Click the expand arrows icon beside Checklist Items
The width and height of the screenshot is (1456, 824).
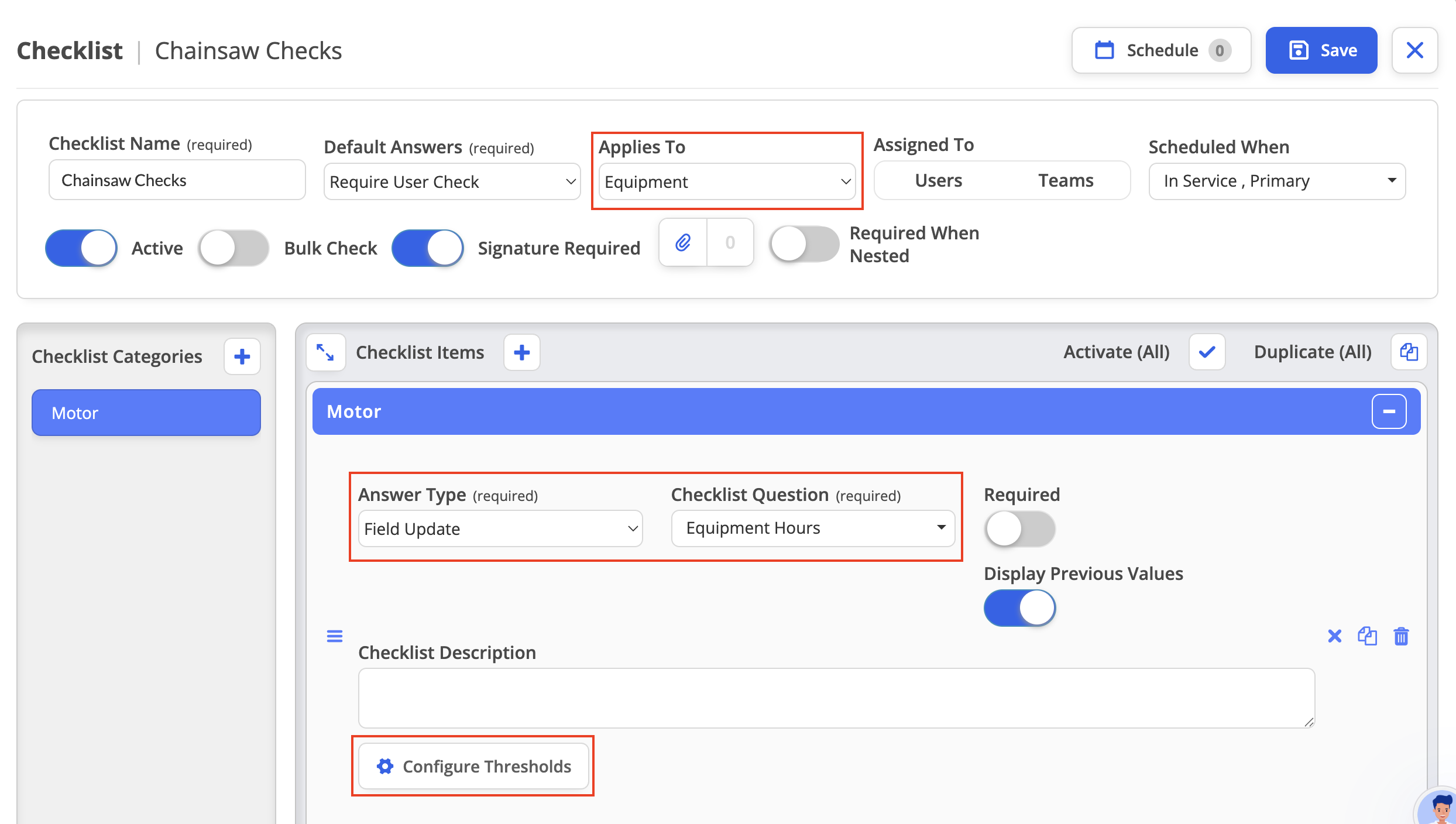coord(325,352)
